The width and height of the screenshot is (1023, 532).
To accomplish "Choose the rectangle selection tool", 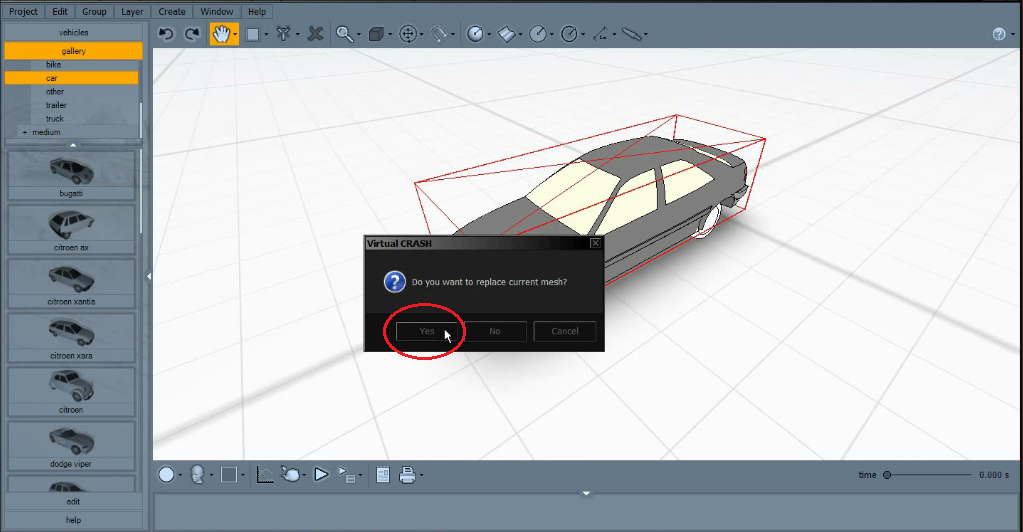I will (x=252, y=34).
